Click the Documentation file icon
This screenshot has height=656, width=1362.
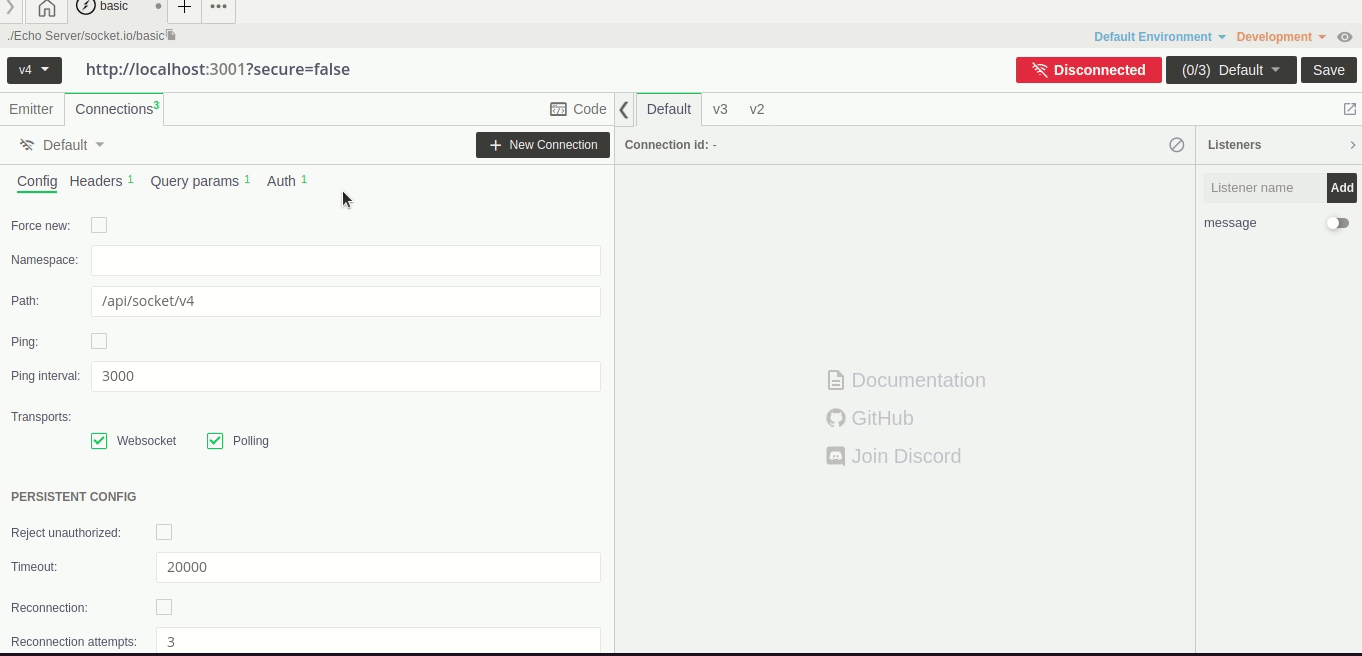click(x=835, y=380)
